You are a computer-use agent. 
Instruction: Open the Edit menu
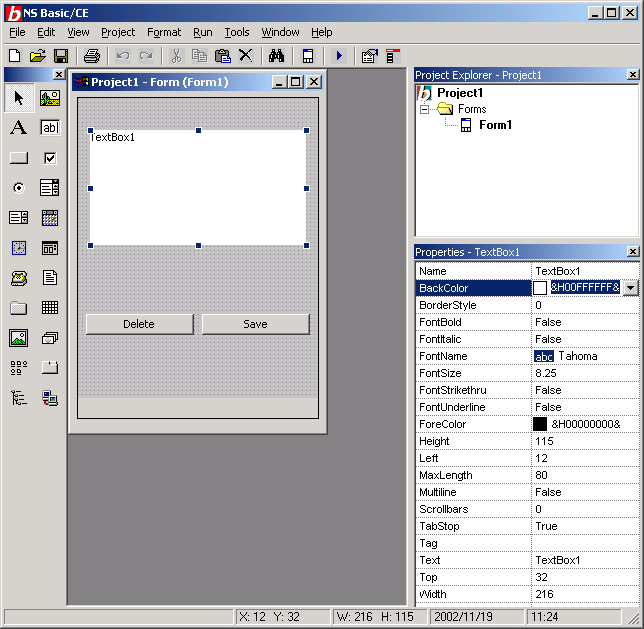pos(46,32)
